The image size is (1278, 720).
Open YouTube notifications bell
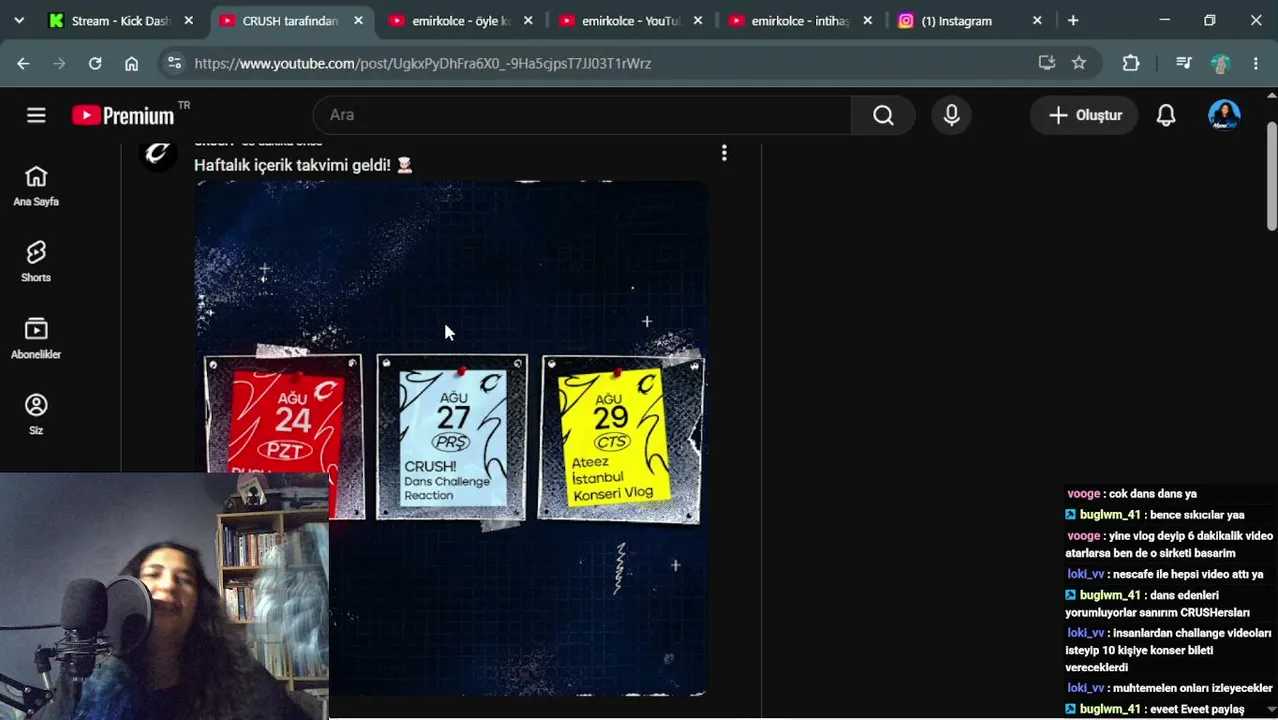click(x=1166, y=115)
